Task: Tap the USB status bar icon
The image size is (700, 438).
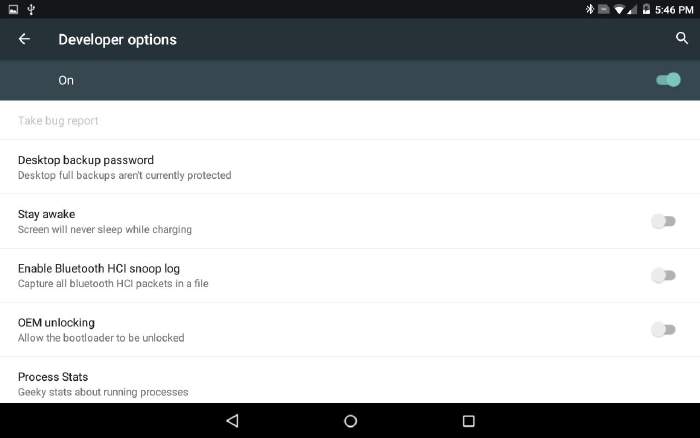Action: pos(31,9)
